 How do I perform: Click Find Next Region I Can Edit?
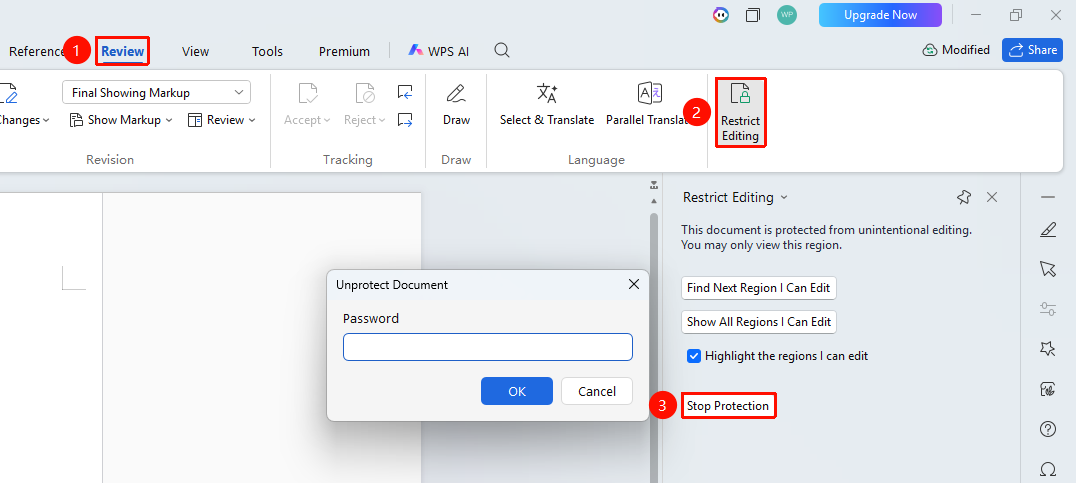(759, 288)
